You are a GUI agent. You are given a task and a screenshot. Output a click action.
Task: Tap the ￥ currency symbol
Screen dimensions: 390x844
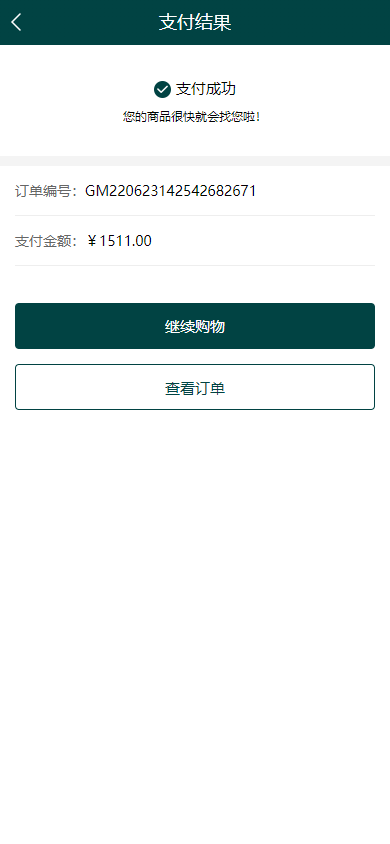coord(92,241)
